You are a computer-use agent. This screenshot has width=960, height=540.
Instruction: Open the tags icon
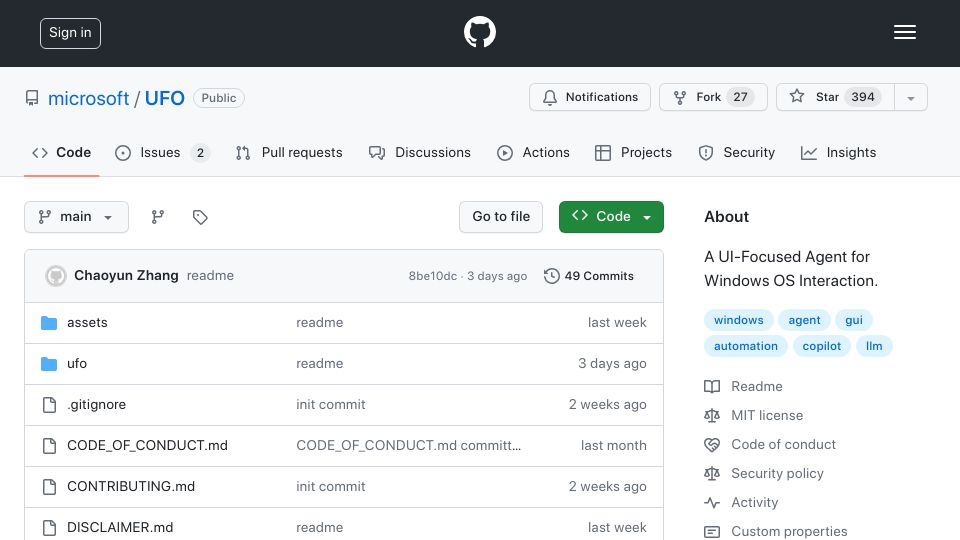(x=200, y=217)
